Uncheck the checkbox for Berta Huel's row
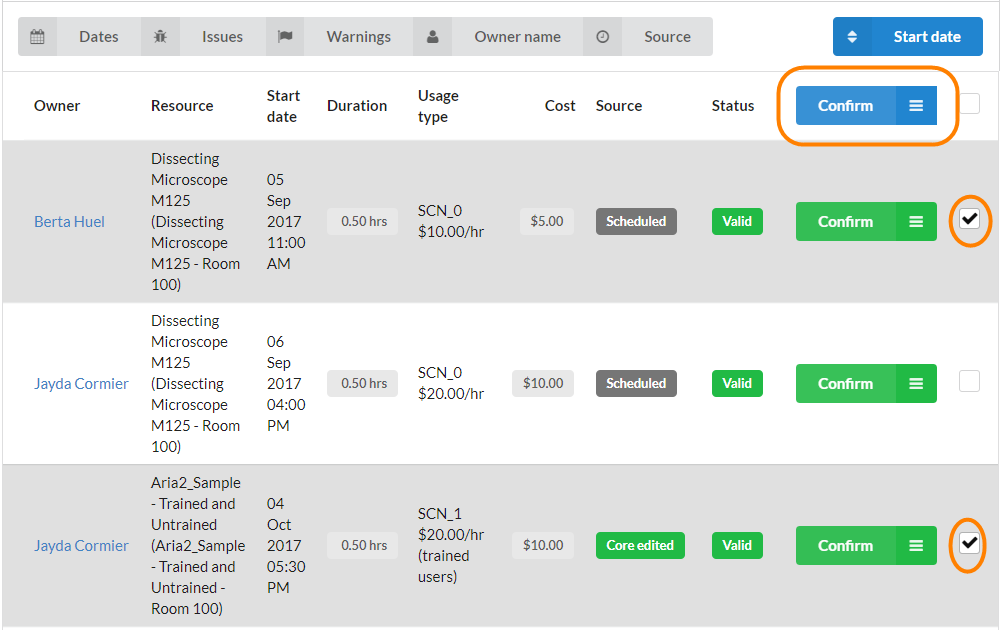 coord(969,219)
